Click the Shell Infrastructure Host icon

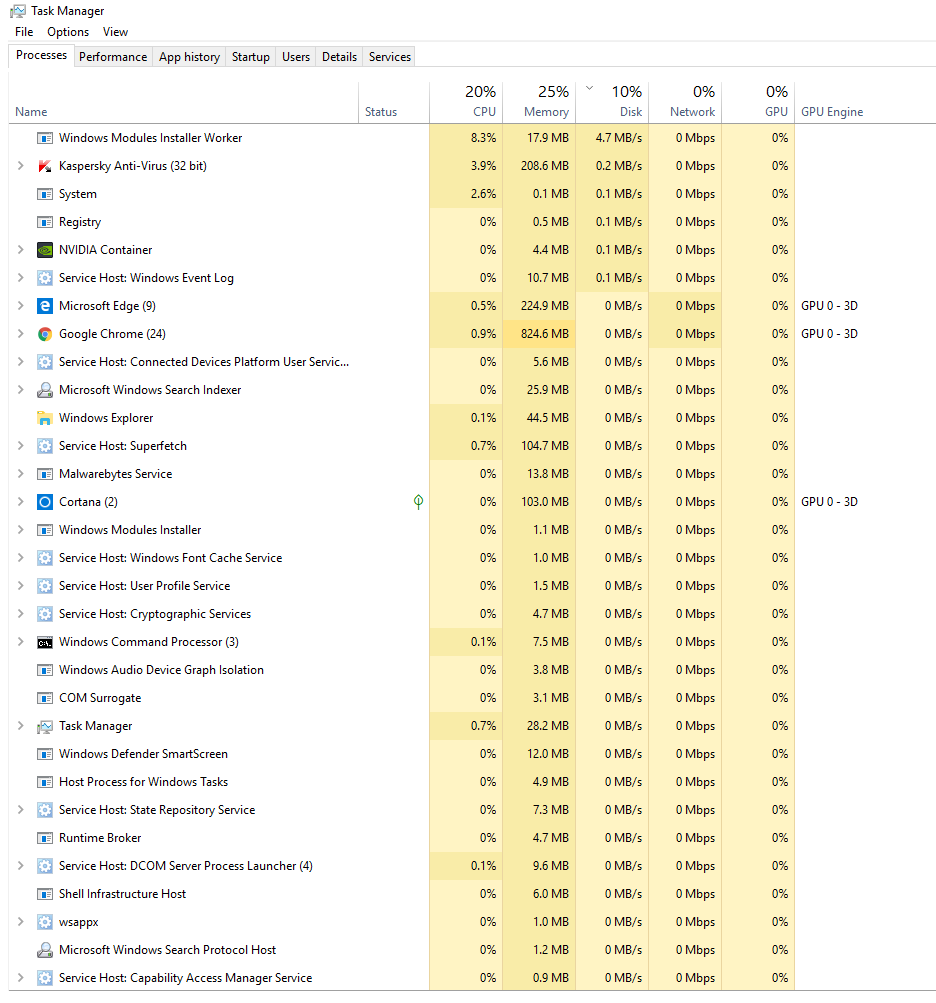click(45, 894)
